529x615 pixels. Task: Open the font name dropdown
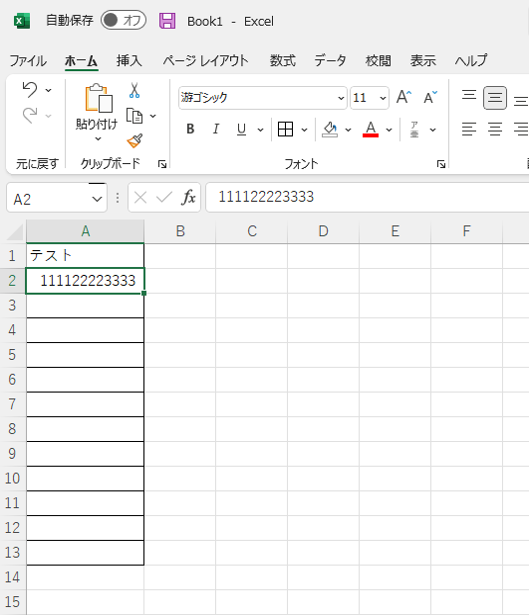click(341, 98)
